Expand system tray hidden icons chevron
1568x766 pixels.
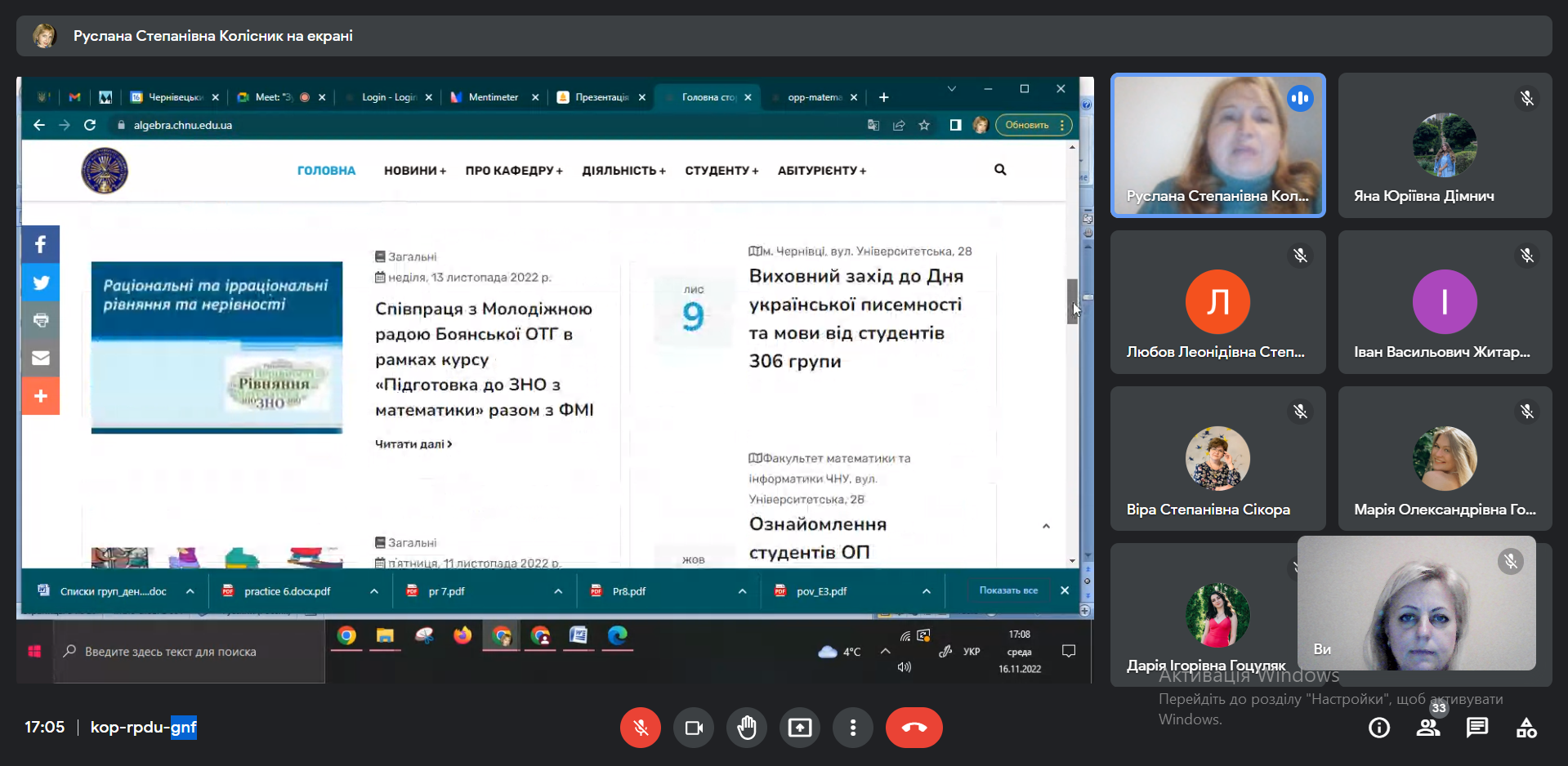click(x=885, y=651)
